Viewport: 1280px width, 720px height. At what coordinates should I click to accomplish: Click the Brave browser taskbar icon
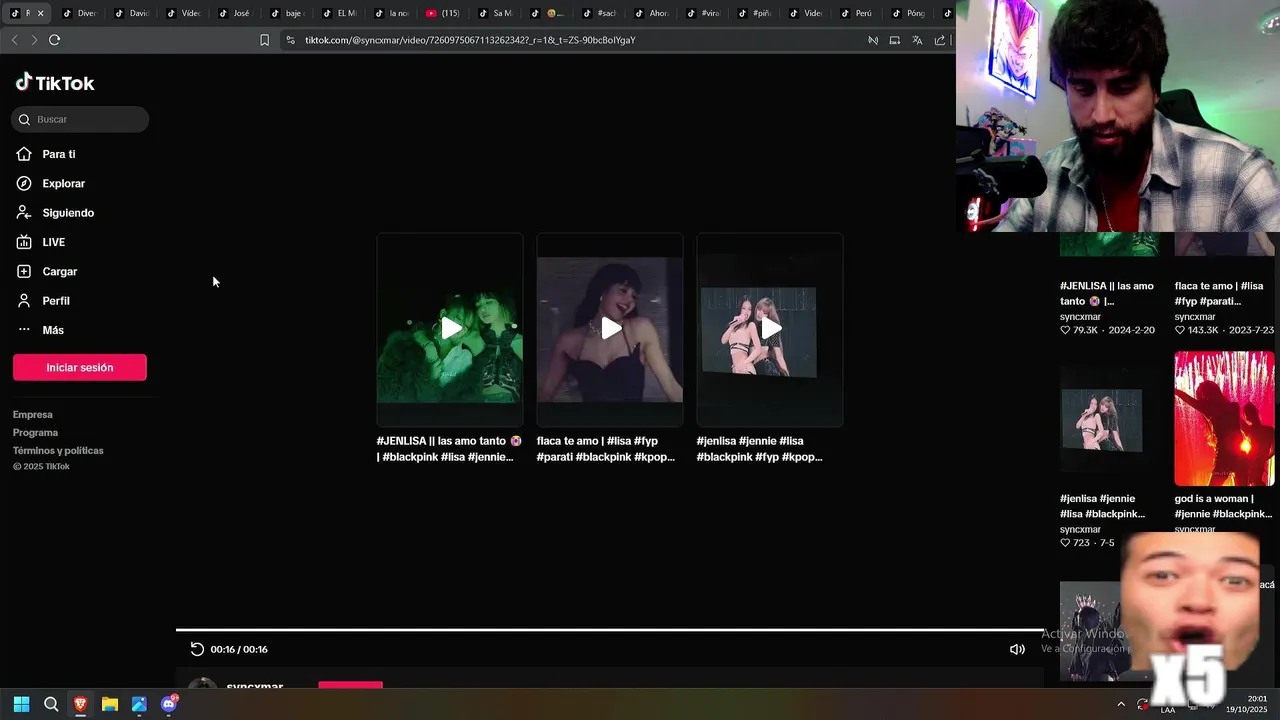click(80, 704)
